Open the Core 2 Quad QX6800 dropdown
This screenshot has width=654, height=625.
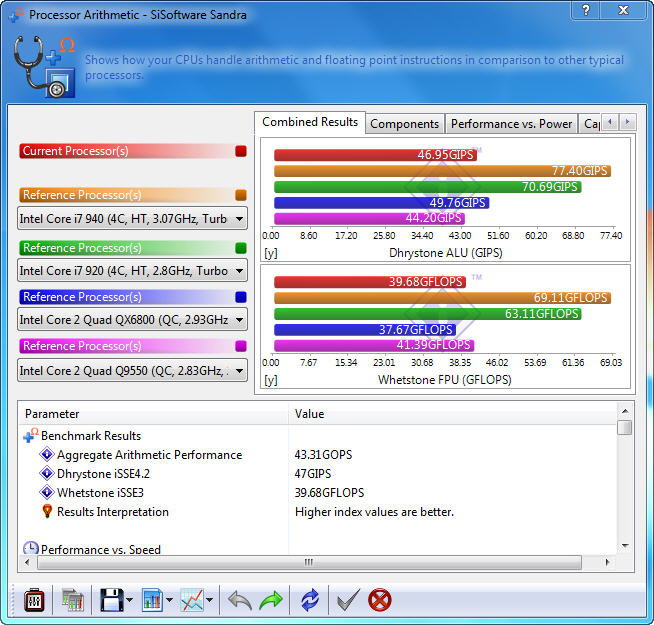[132, 320]
